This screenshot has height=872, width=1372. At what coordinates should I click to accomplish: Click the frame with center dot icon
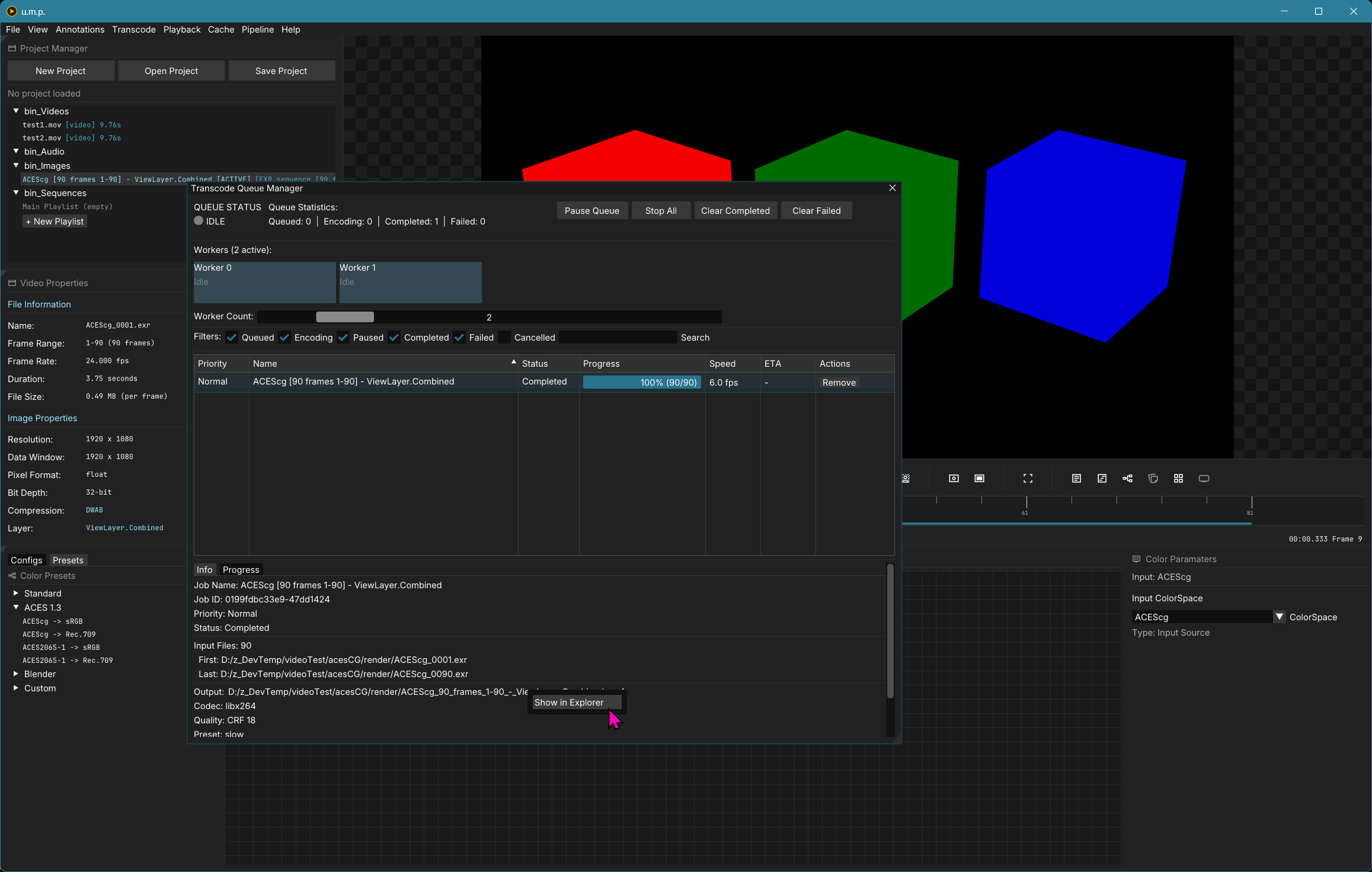click(954, 479)
